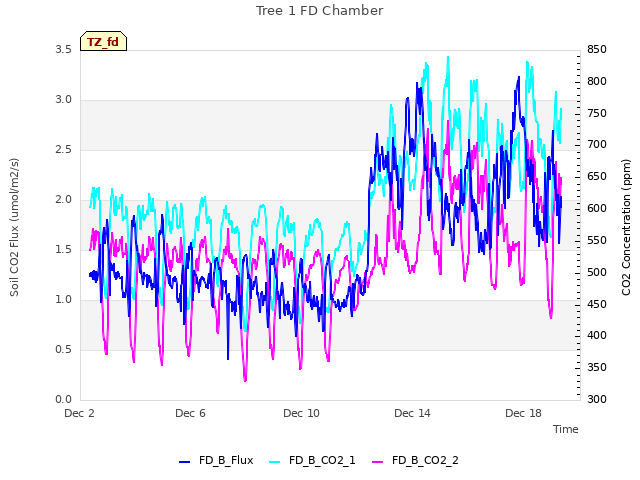Click the Dec 18 x-axis tick label
This screenshot has width=640, height=480.
click(x=523, y=413)
